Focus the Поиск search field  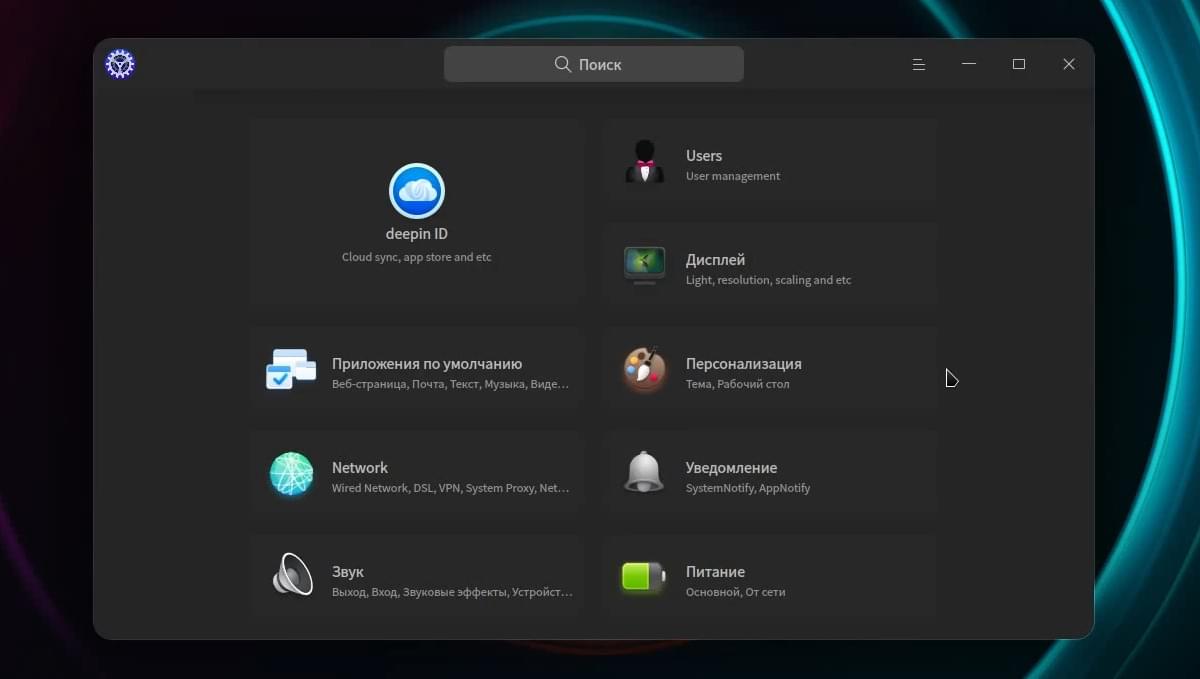pyautogui.click(x=594, y=64)
